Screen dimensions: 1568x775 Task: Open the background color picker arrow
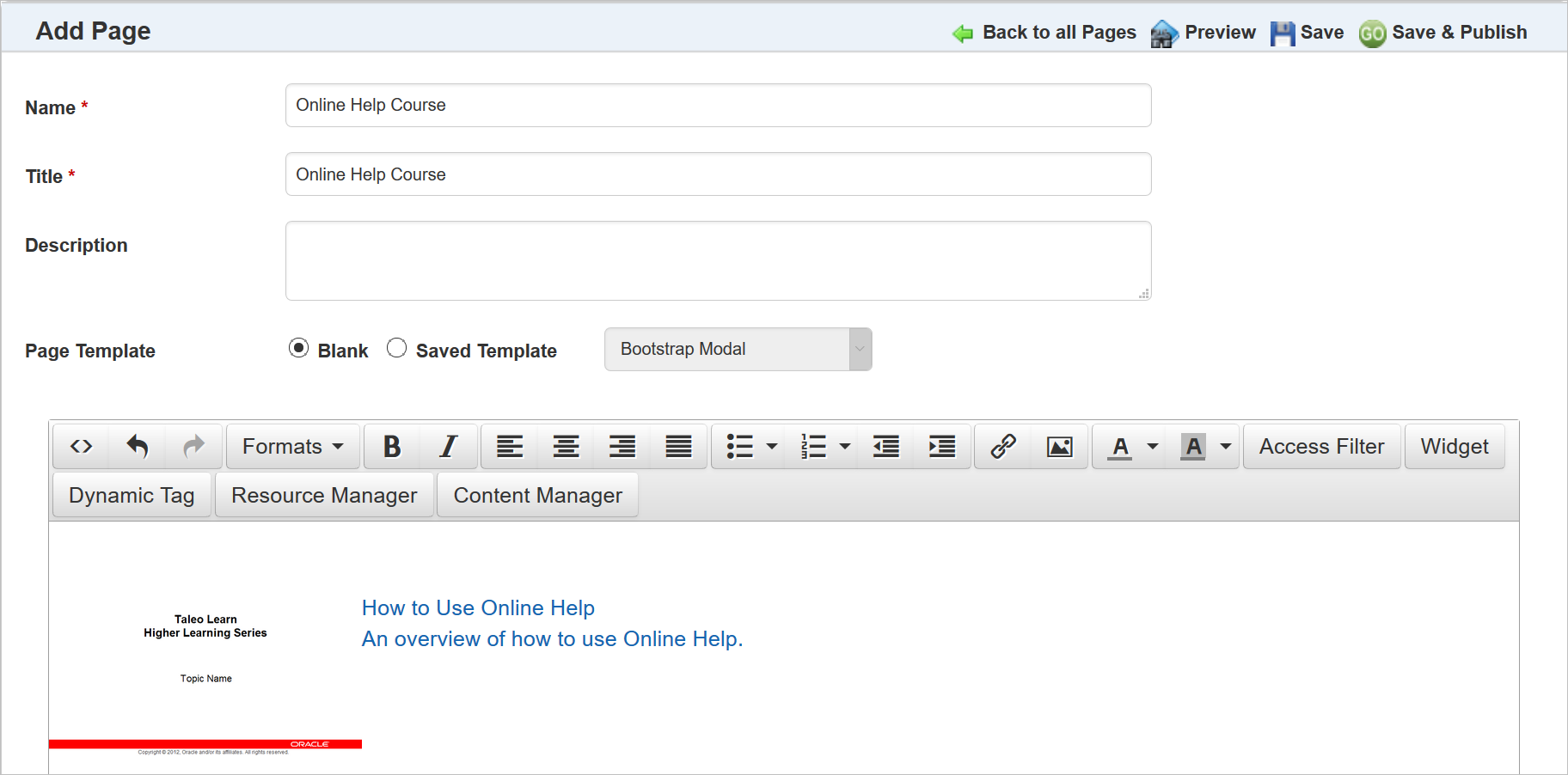point(1226,446)
